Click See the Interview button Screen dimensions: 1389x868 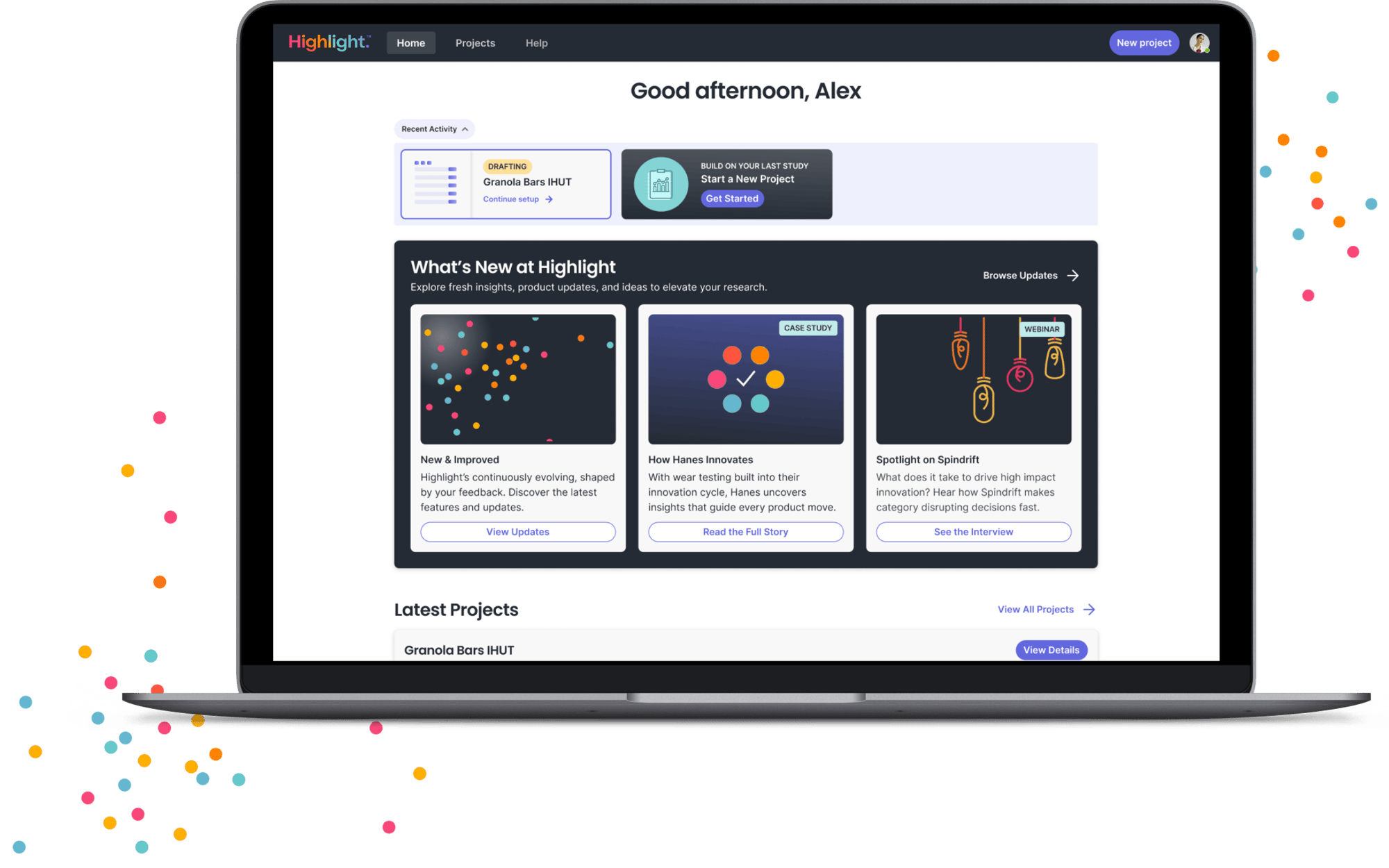point(973,532)
